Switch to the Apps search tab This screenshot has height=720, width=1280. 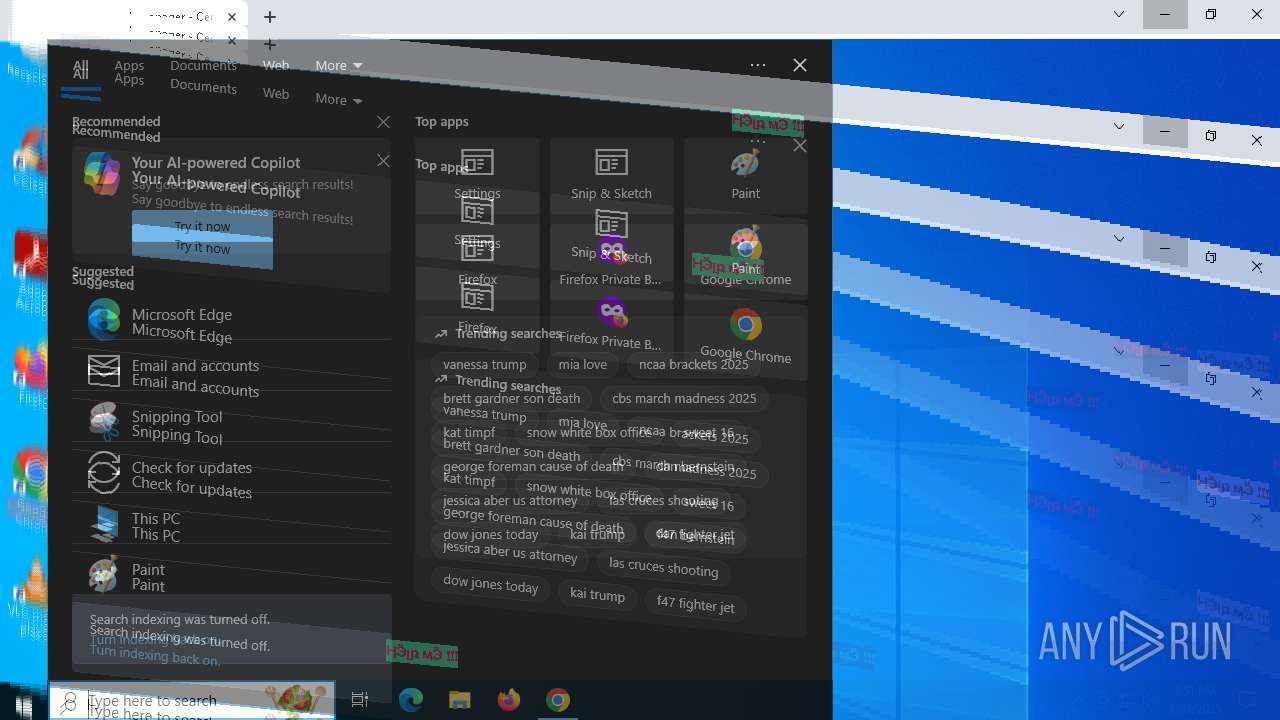coord(129,66)
